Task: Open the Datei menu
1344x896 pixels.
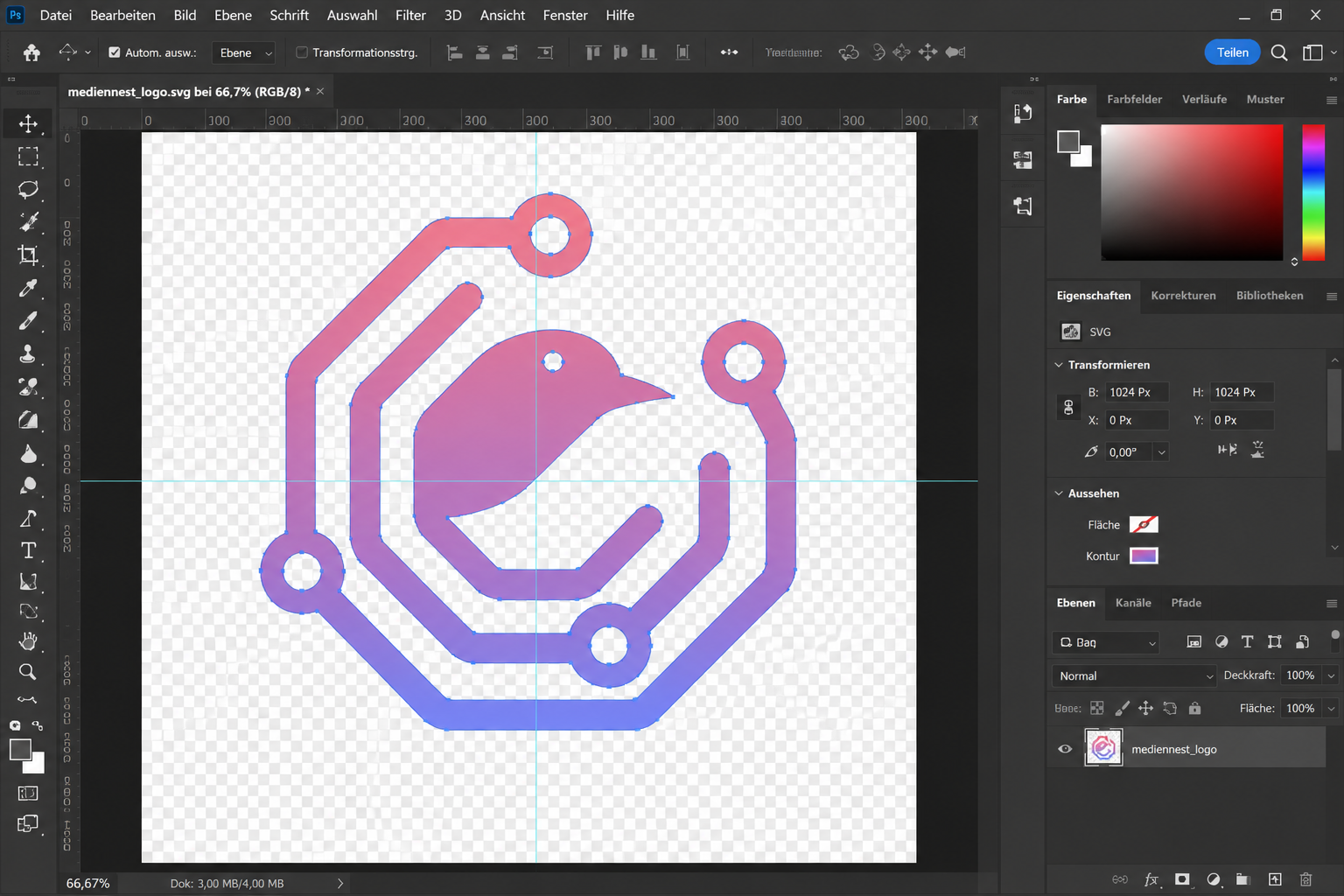Action: (56, 15)
